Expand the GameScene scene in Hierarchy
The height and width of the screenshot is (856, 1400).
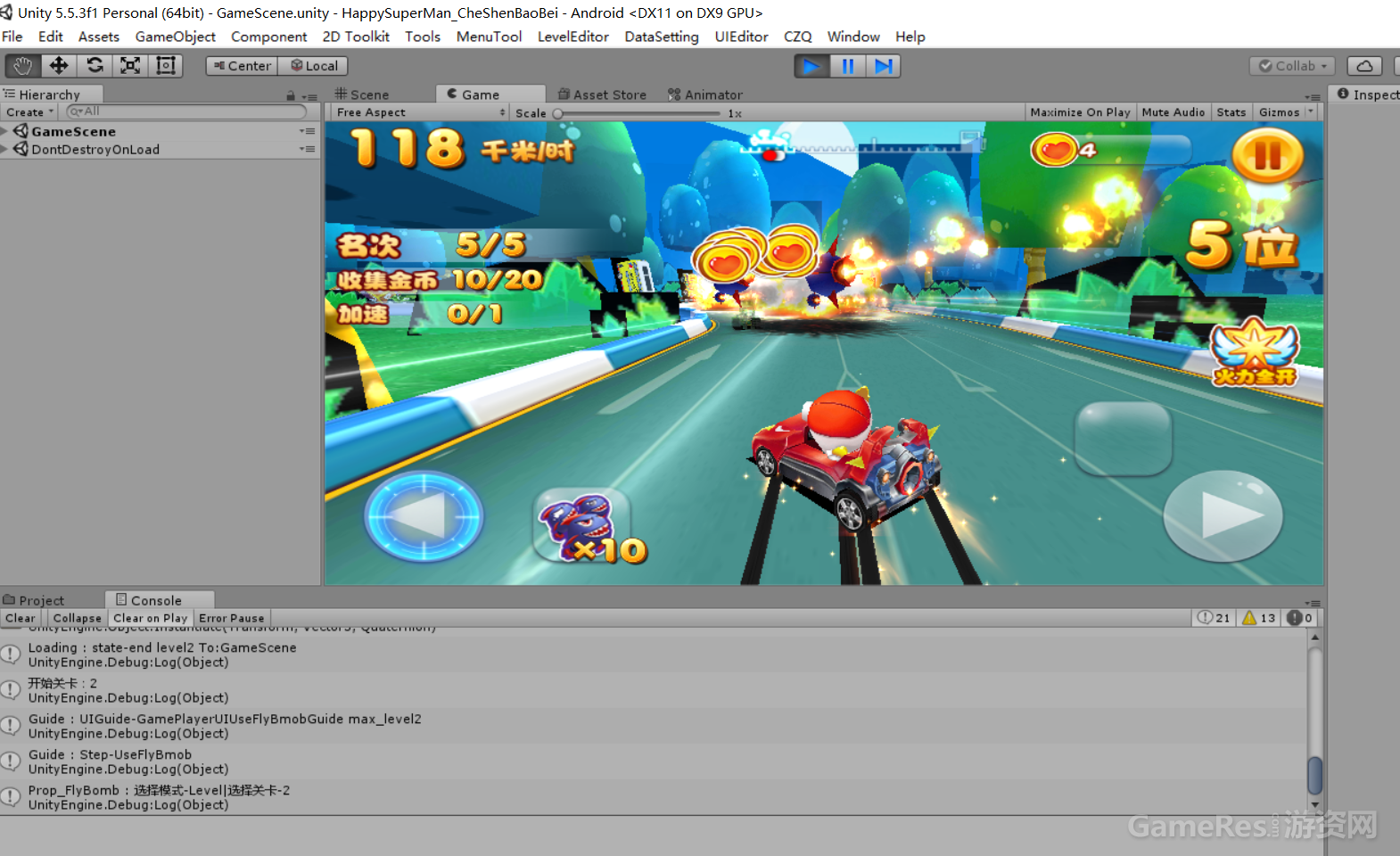(x=4, y=131)
